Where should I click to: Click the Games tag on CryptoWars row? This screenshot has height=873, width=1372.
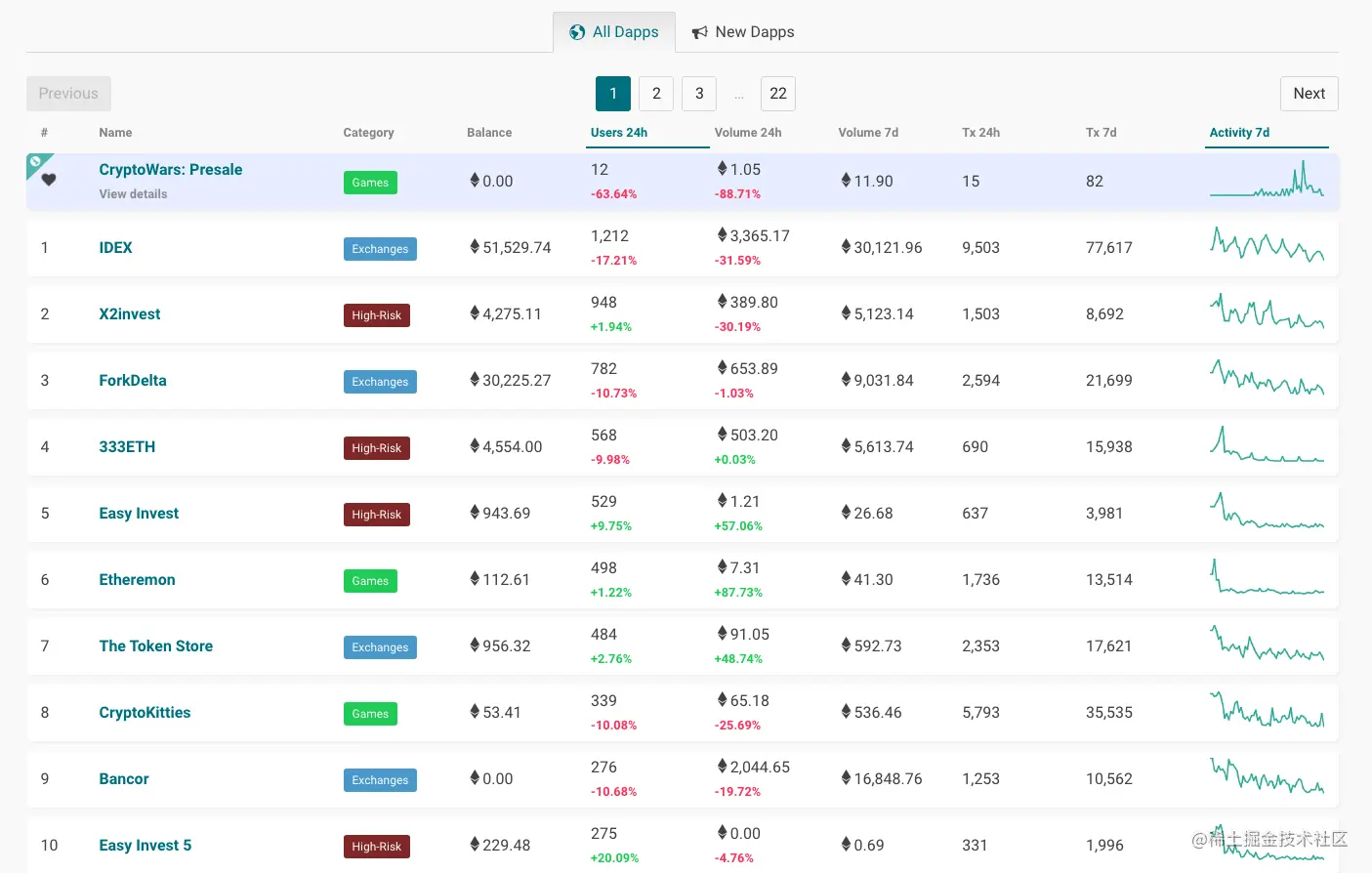(x=370, y=183)
